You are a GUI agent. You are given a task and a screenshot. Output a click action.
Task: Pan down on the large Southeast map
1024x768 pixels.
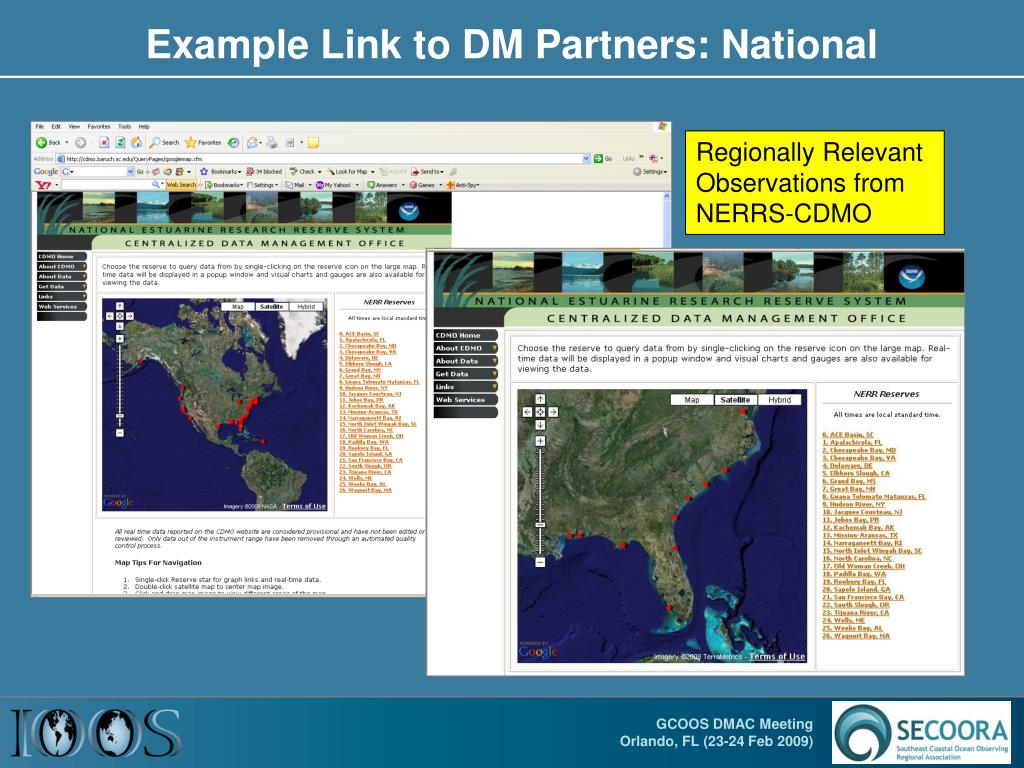[x=540, y=425]
